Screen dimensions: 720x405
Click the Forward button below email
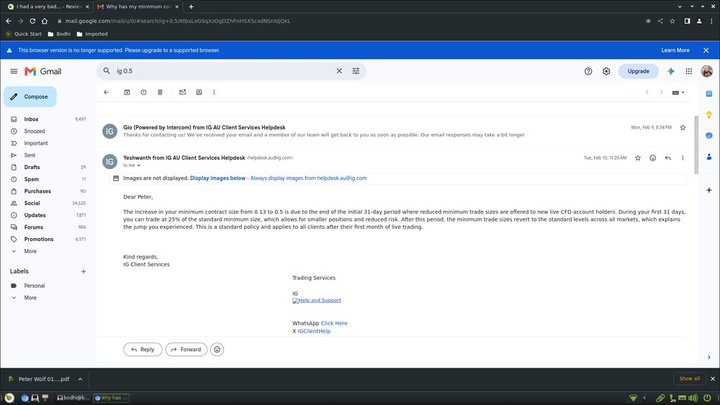[186, 349]
